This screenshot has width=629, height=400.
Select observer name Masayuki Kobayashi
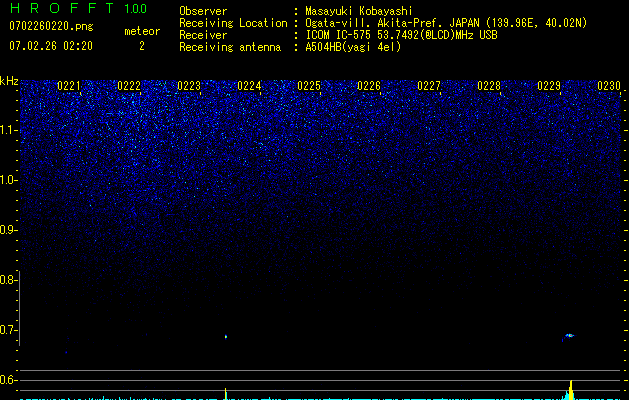[359, 11]
